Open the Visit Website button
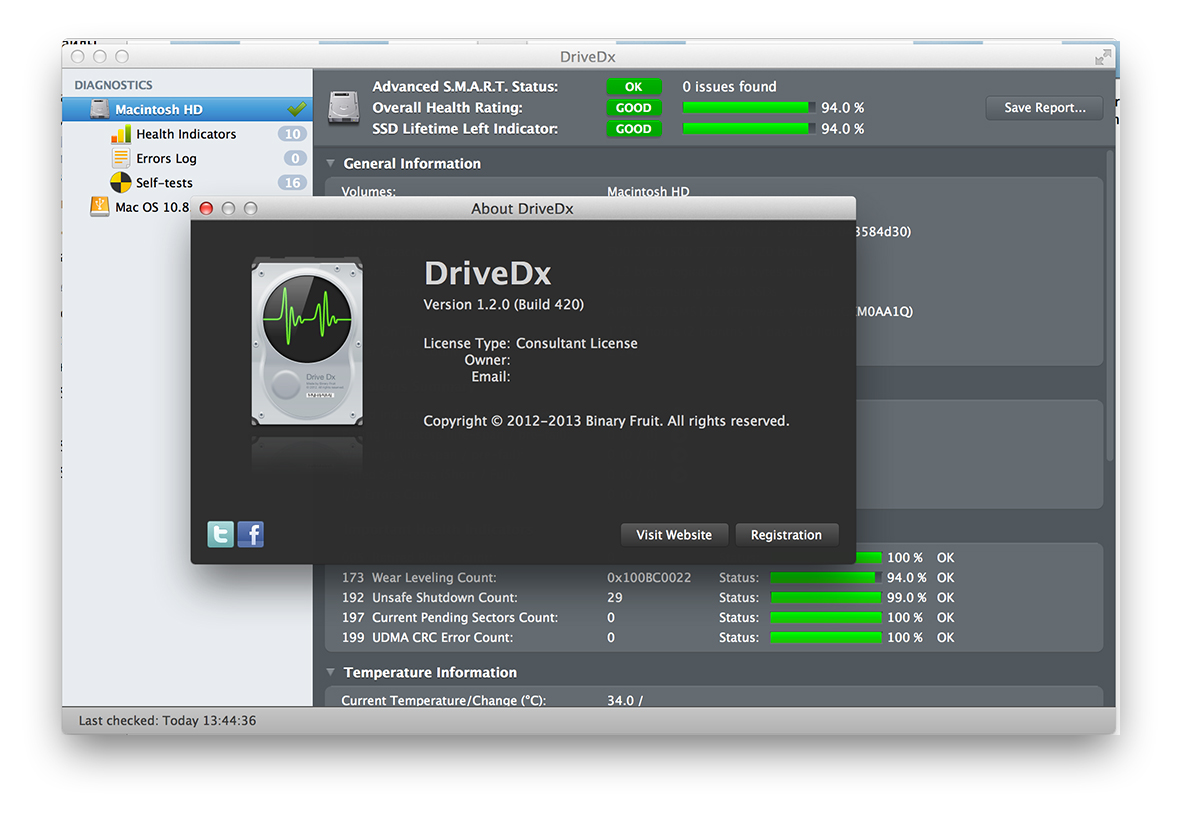This screenshot has height=816, width=1180. (x=674, y=534)
